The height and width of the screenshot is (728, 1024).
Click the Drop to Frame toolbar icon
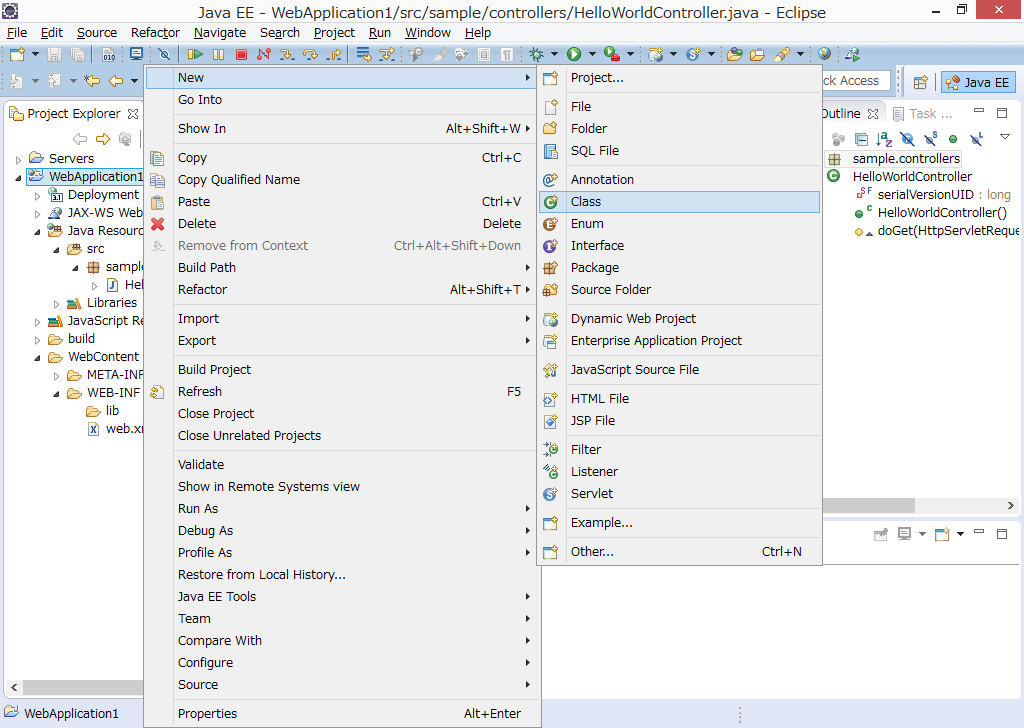[x=363, y=55]
